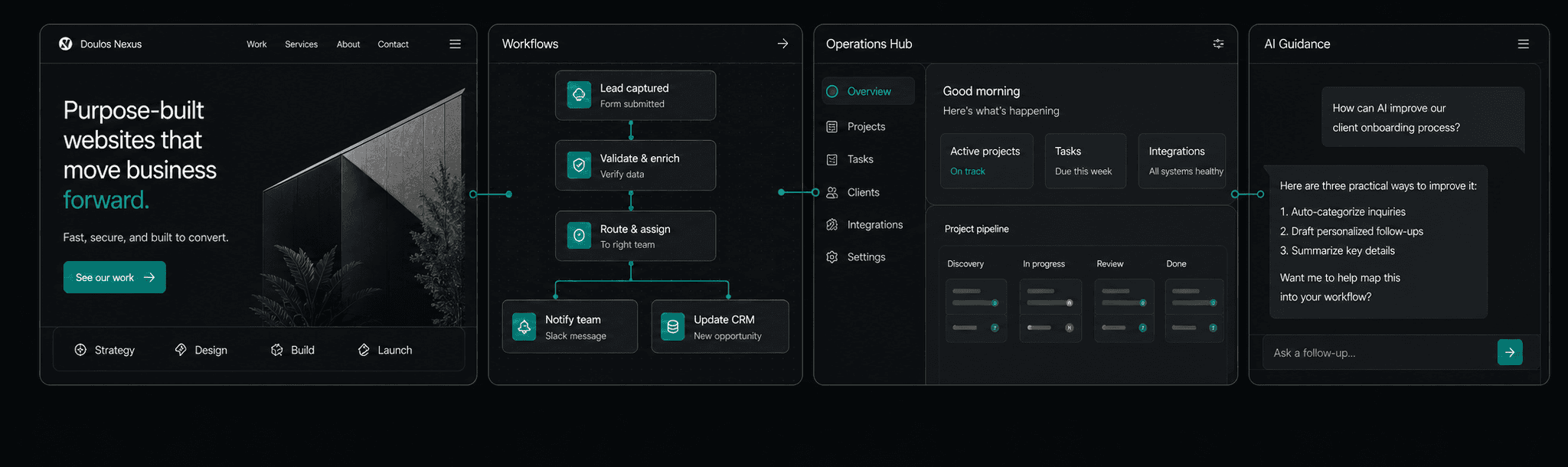Click '2. Draft personalized follow-ups' text
1568x467 pixels.
1351,231
